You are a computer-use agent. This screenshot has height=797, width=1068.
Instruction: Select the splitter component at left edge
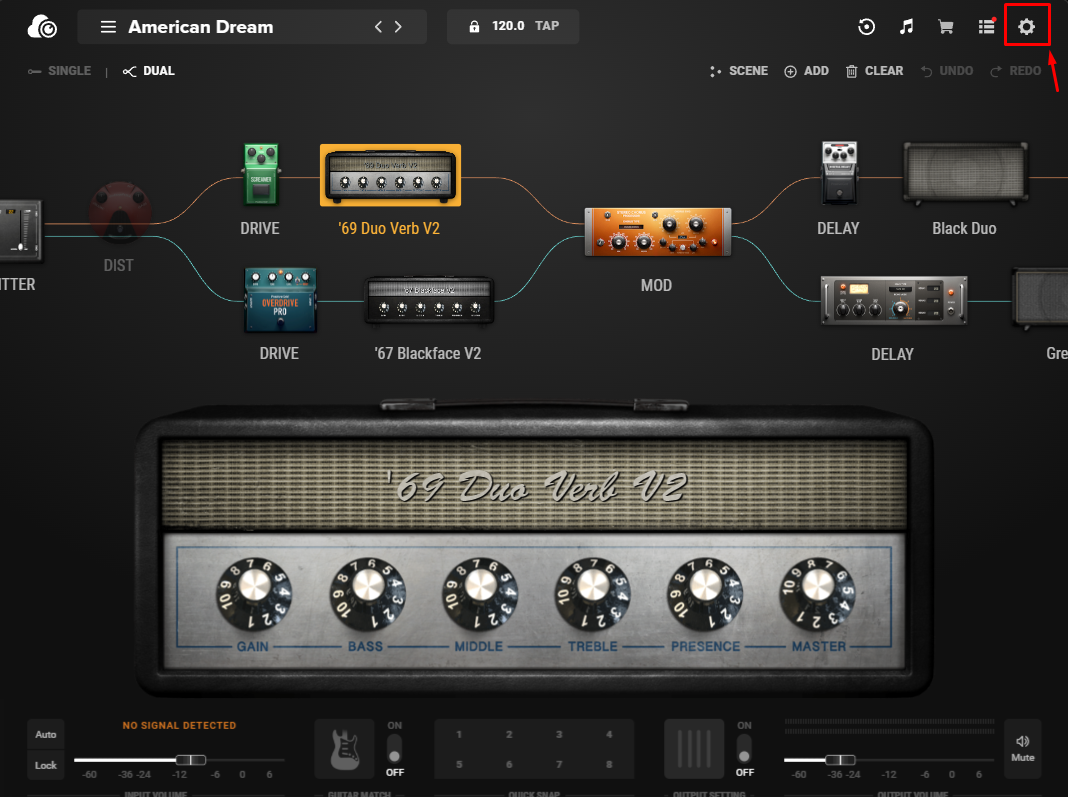[20, 231]
